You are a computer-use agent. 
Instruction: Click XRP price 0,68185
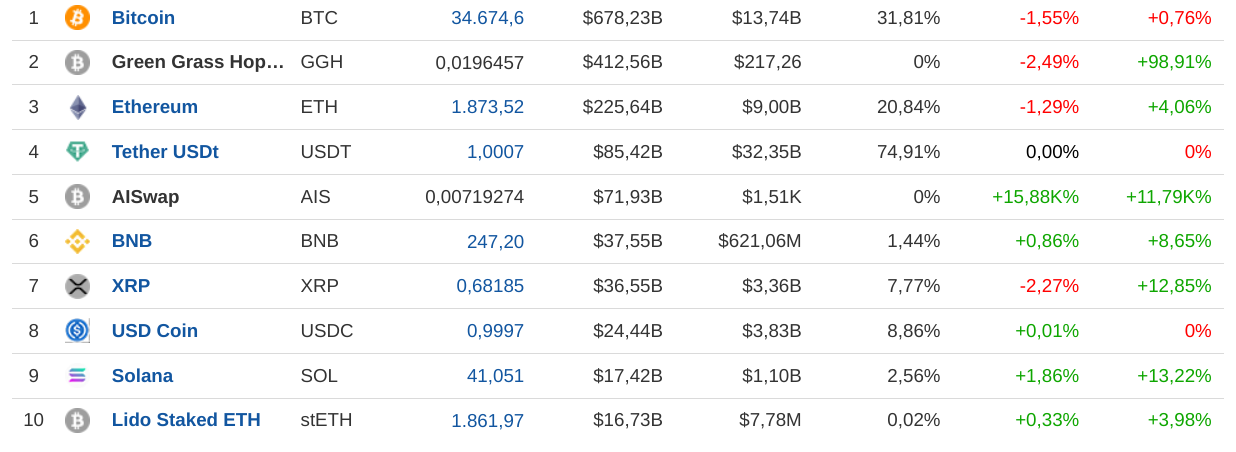[490, 286]
